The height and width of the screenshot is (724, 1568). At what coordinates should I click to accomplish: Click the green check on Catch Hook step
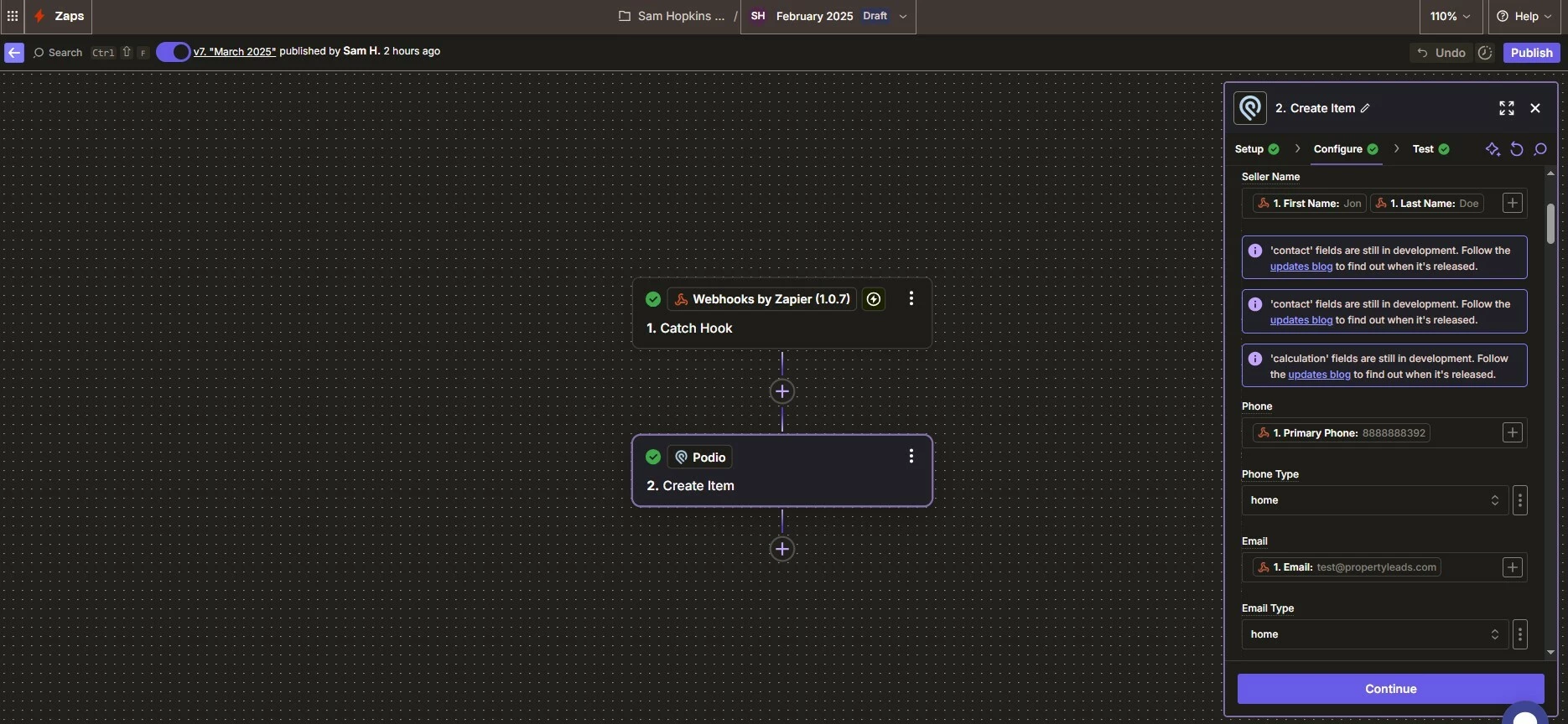point(653,299)
